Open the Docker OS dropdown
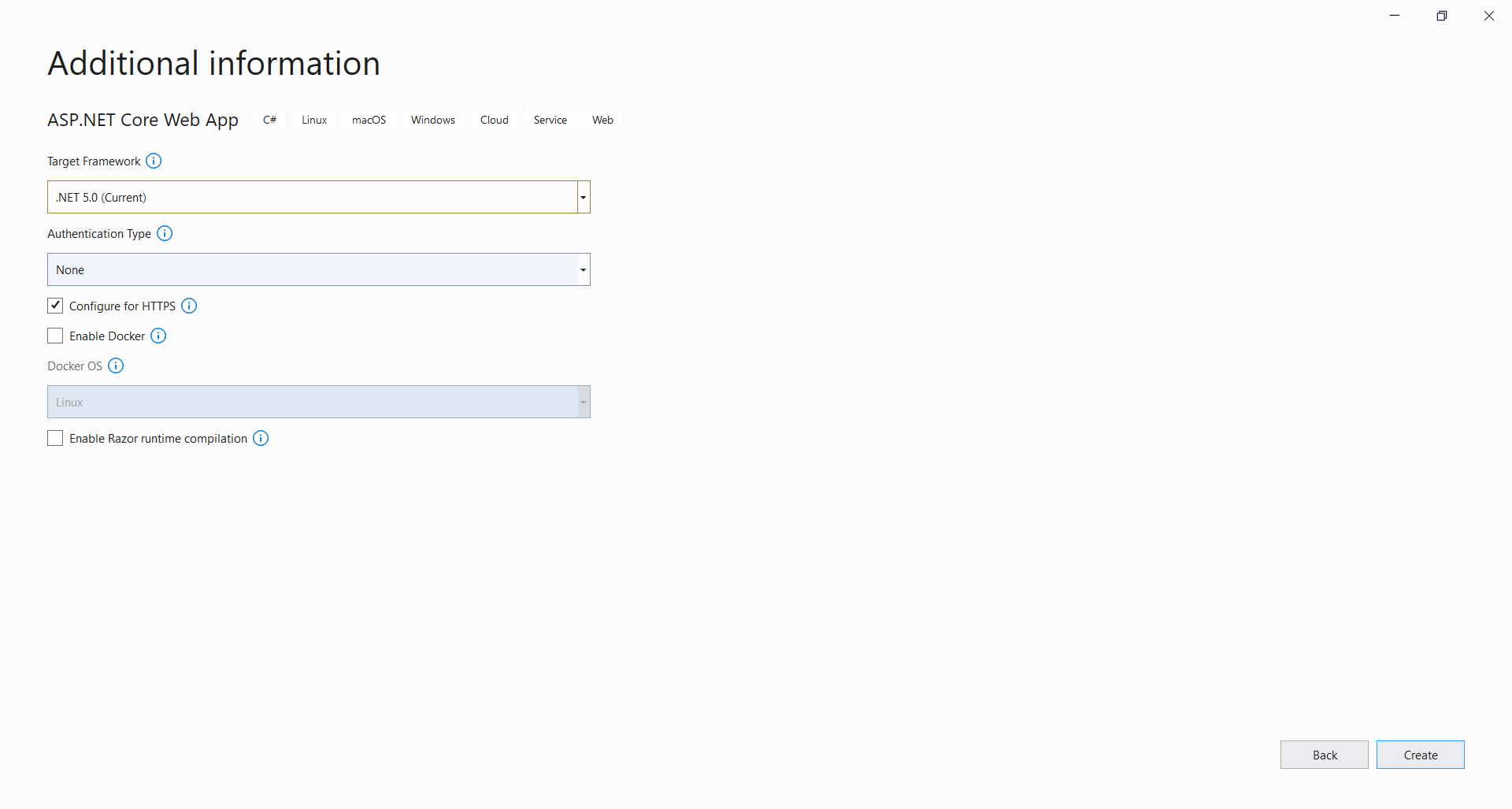 (583, 402)
